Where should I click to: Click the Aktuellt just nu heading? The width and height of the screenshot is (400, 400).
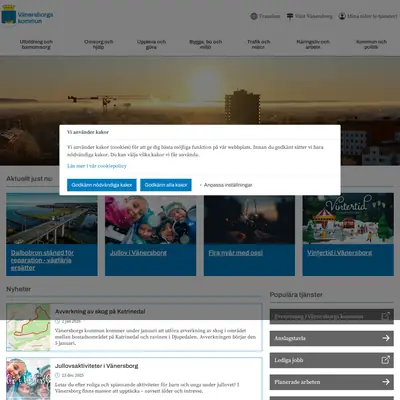click(x=29, y=179)
